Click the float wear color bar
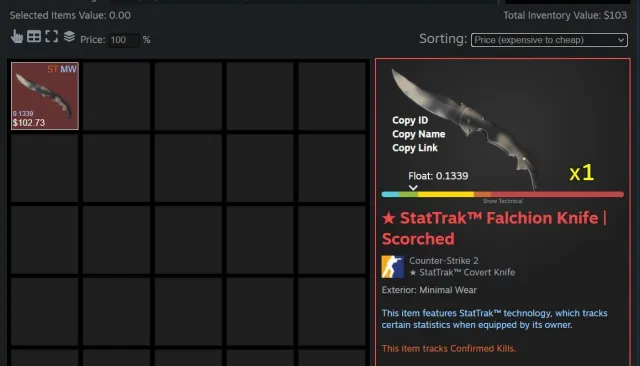This screenshot has width=640, height=366. (502, 195)
